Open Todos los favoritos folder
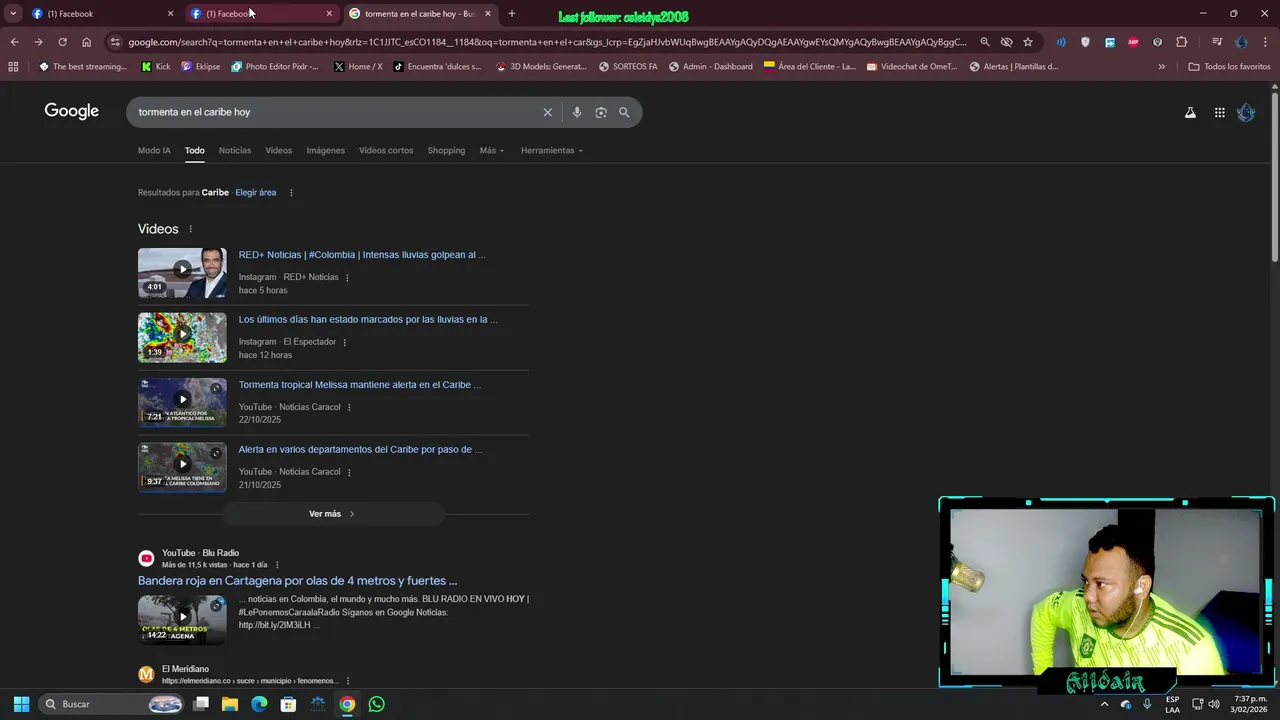 click(1229, 67)
